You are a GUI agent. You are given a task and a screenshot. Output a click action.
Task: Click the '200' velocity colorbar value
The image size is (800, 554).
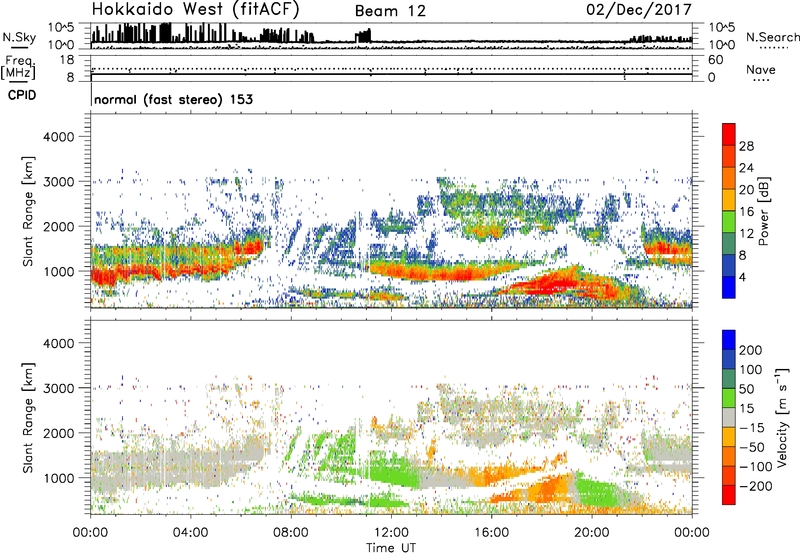tap(751, 350)
